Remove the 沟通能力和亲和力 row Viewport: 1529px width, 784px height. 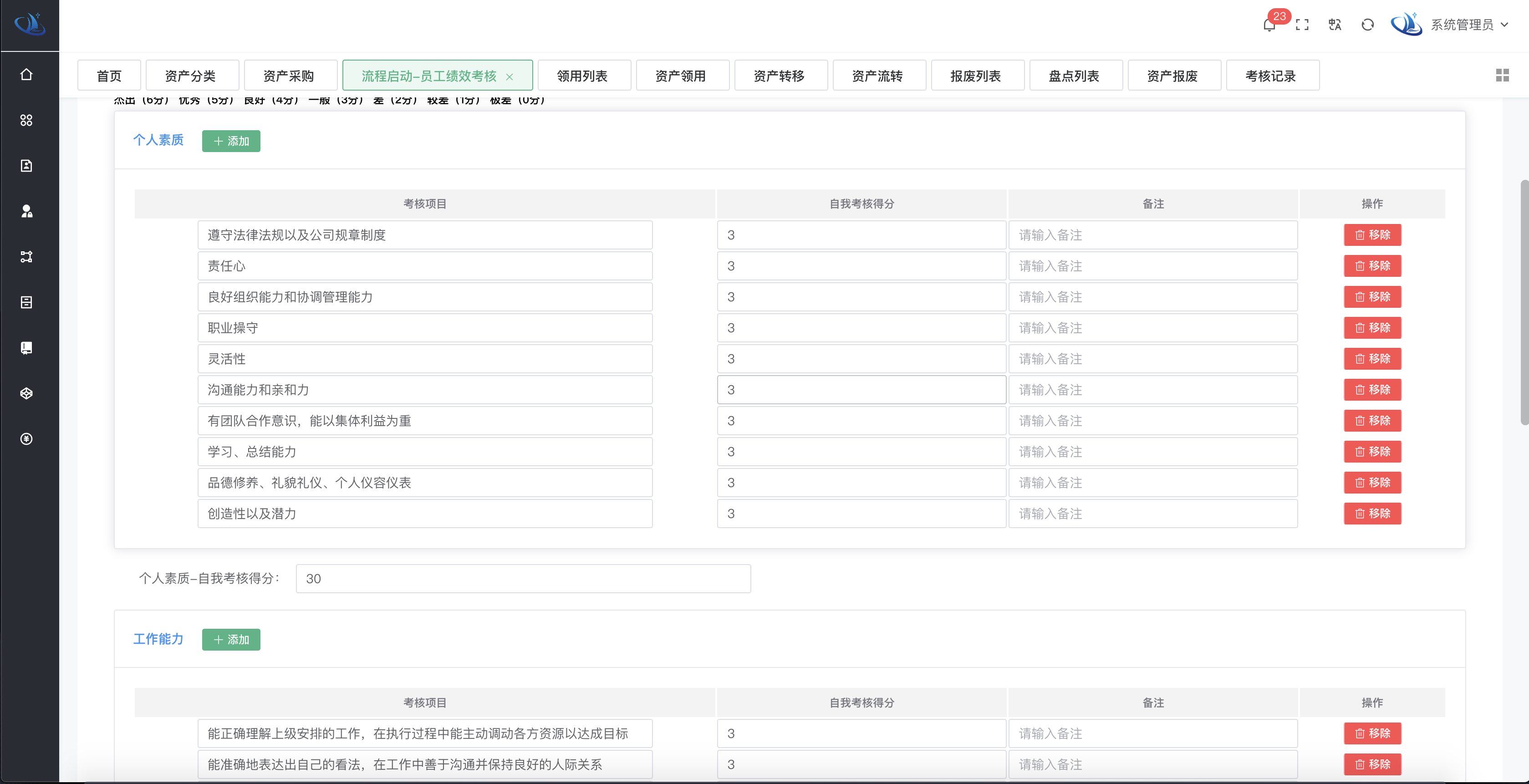pyautogui.click(x=1372, y=389)
